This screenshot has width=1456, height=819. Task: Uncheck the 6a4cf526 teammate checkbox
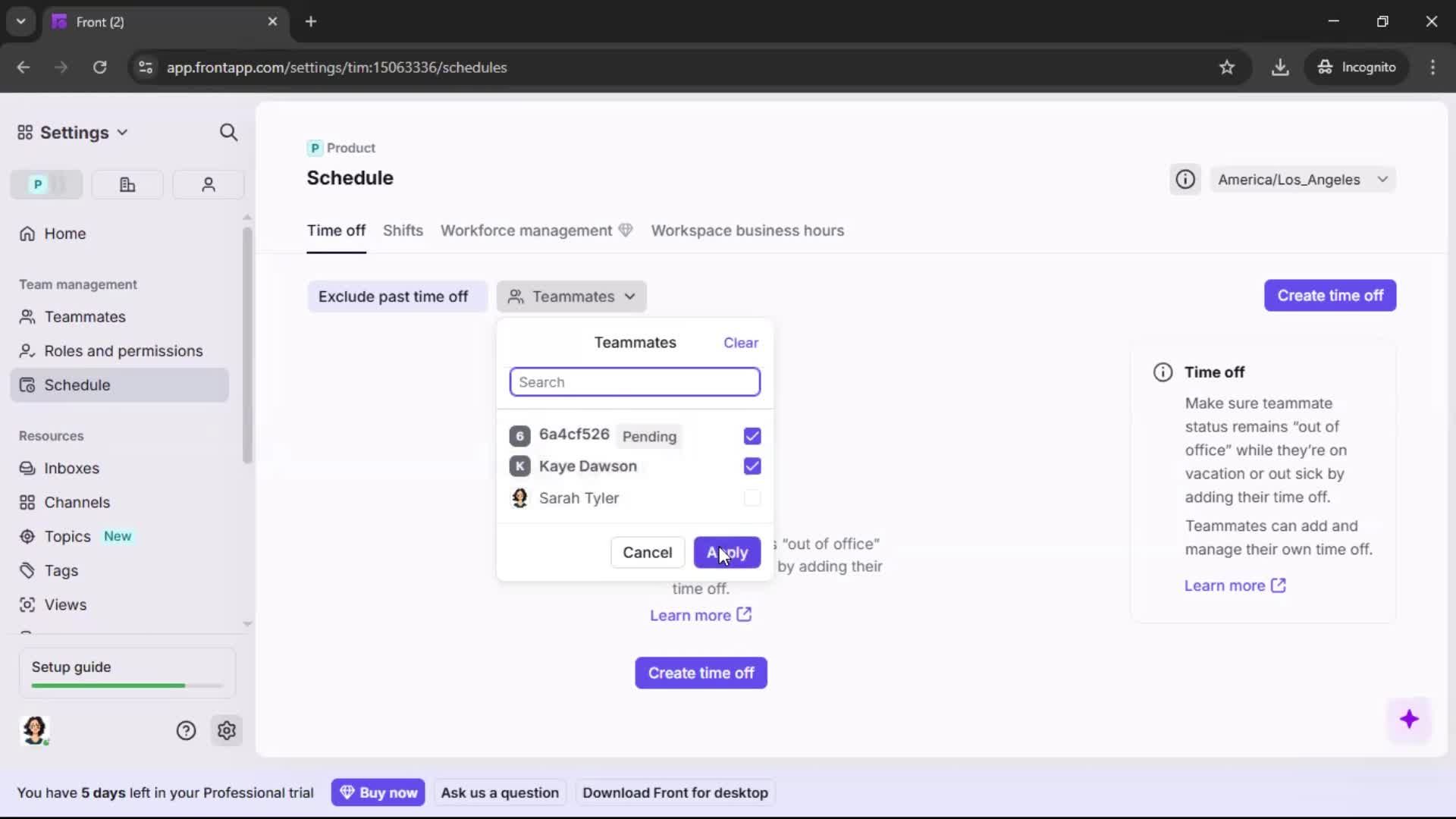click(x=752, y=436)
